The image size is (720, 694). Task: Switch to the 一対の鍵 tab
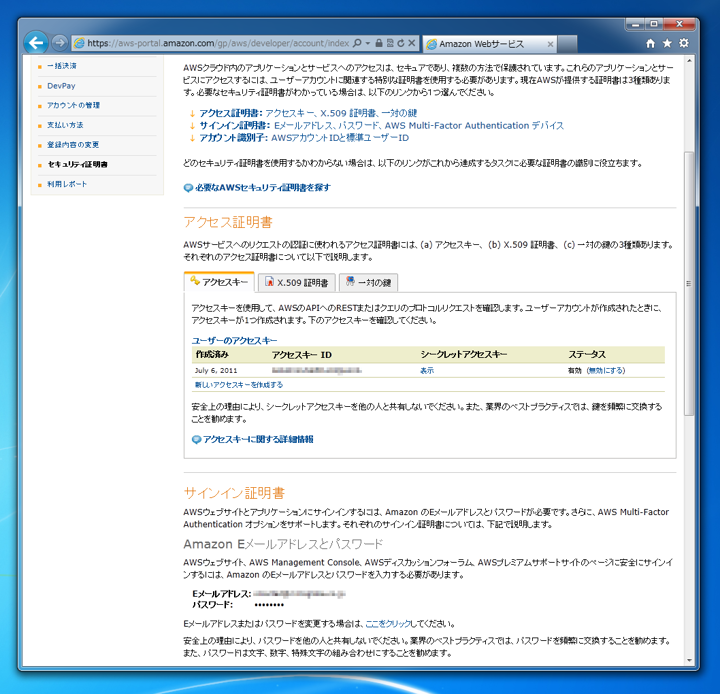pyautogui.click(x=369, y=282)
